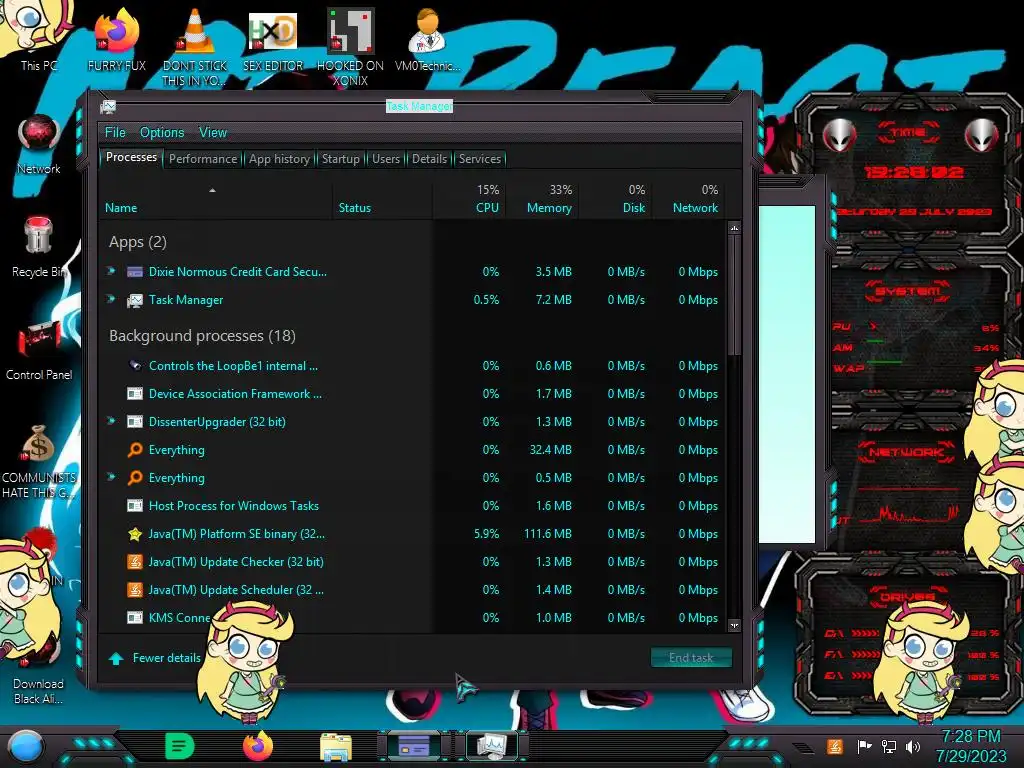Sort by the Disk column header
The width and height of the screenshot is (1024, 768).
pyautogui.click(x=615, y=199)
